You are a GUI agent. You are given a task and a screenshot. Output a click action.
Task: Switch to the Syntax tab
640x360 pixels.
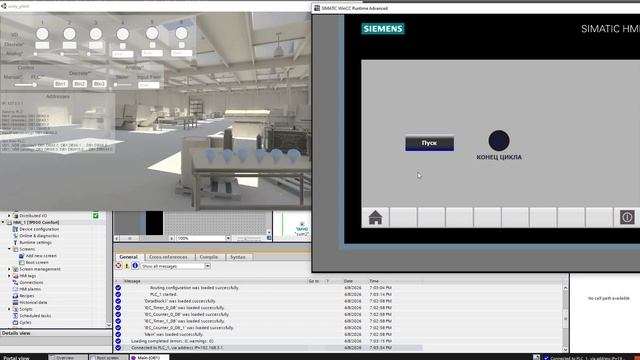coord(238,257)
